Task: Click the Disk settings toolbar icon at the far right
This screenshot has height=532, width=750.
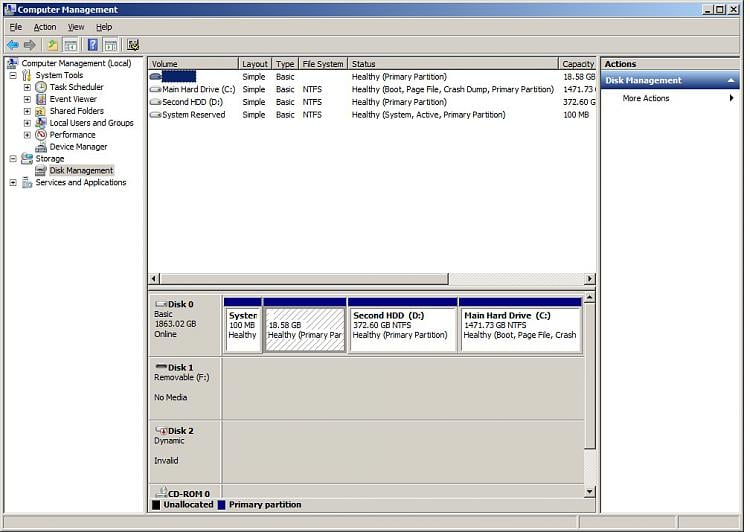Action: [133, 45]
